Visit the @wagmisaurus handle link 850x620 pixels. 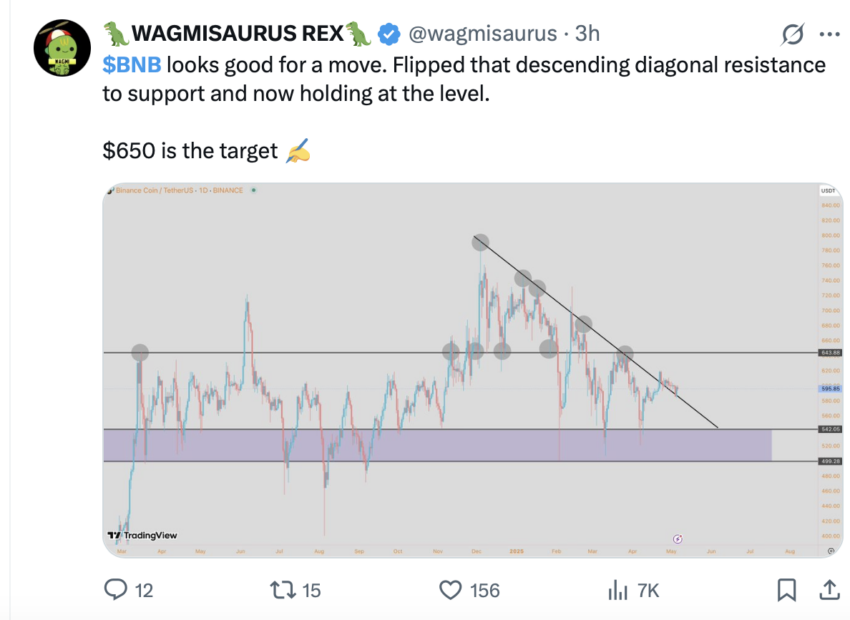coord(482,34)
